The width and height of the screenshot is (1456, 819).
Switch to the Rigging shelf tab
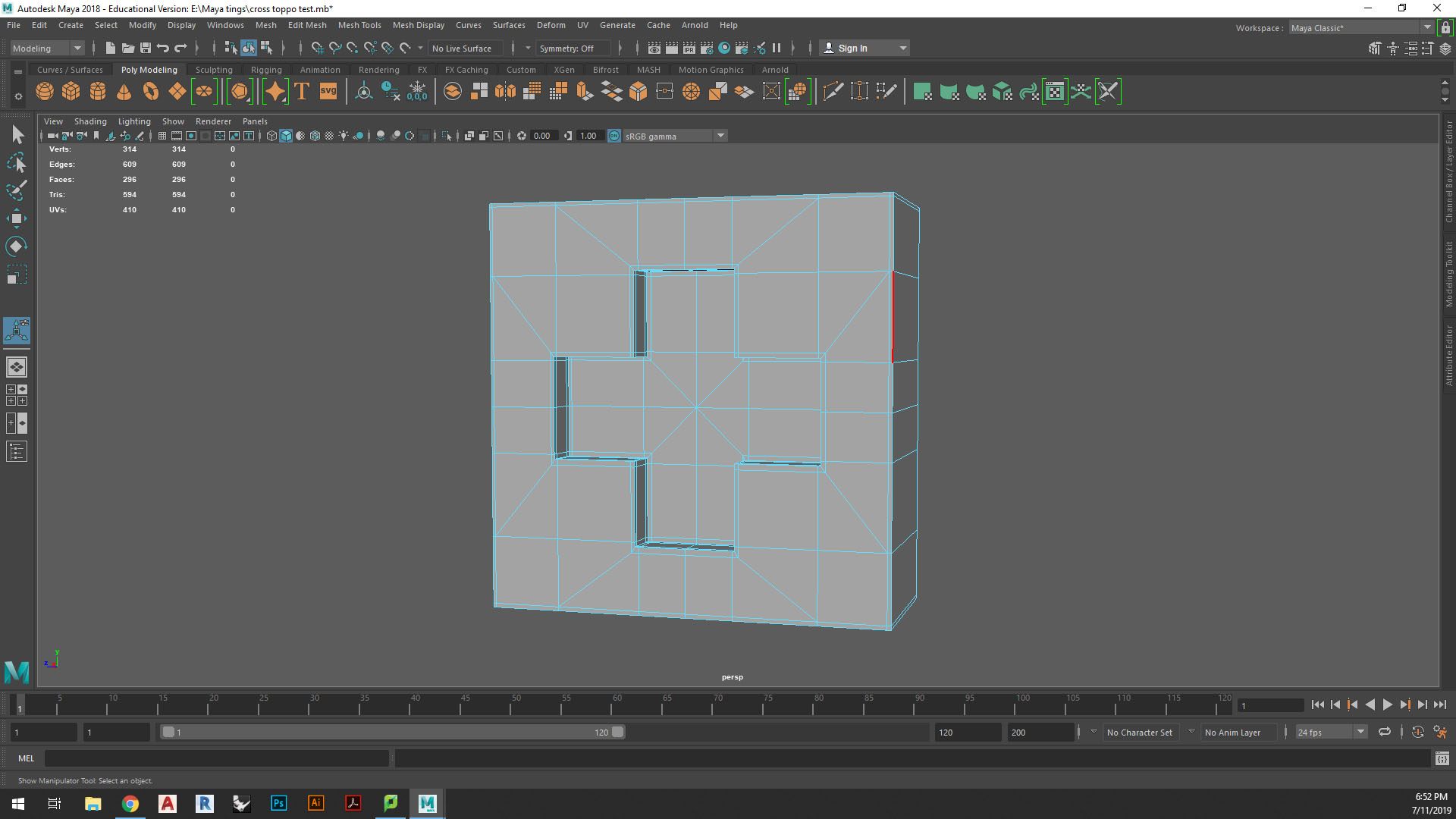(266, 70)
